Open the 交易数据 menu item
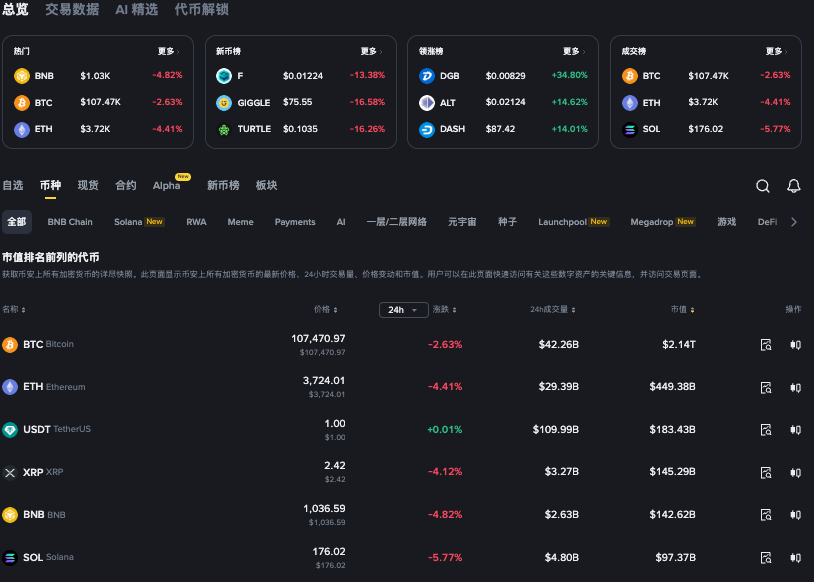814x582 pixels. pyautogui.click(x=72, y=10)
